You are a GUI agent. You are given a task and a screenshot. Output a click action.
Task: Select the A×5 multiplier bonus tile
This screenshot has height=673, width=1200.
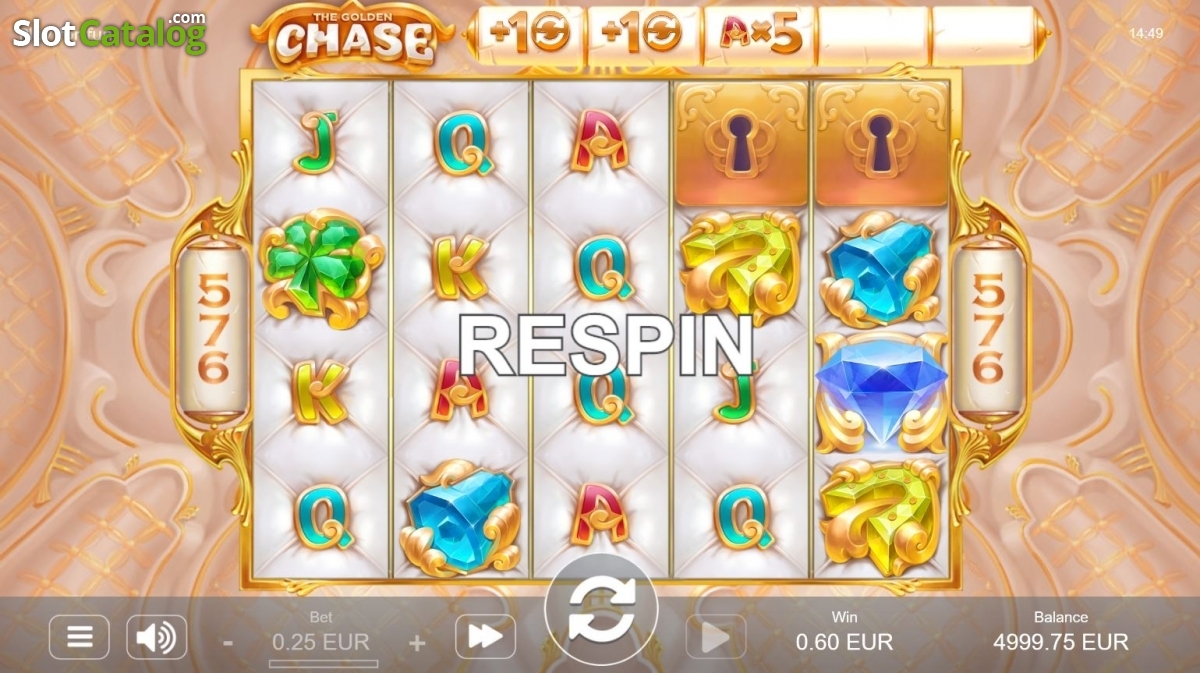760,35
